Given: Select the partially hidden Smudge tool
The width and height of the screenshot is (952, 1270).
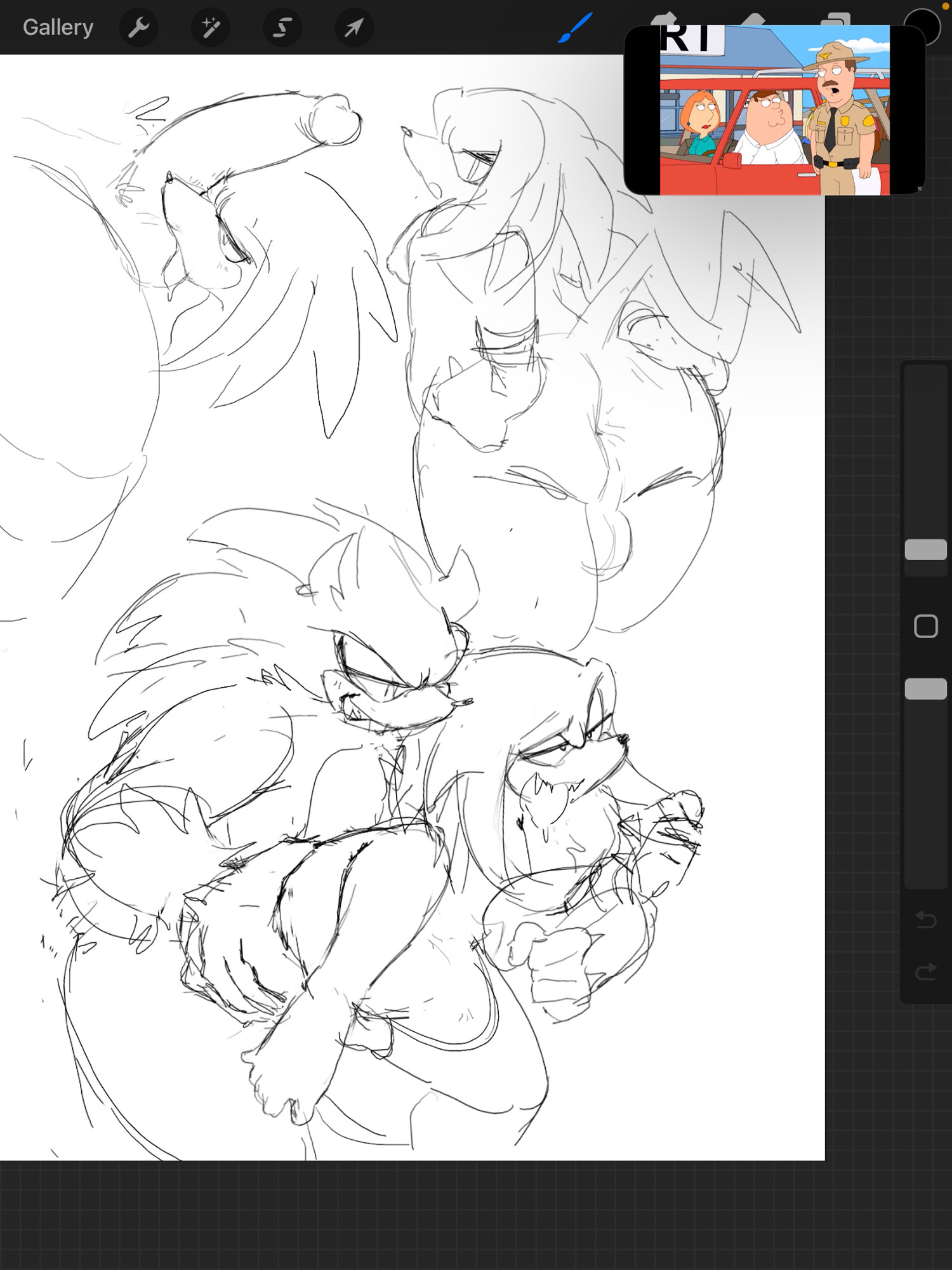Looking at the screenshot, I should tap(664, 18).
